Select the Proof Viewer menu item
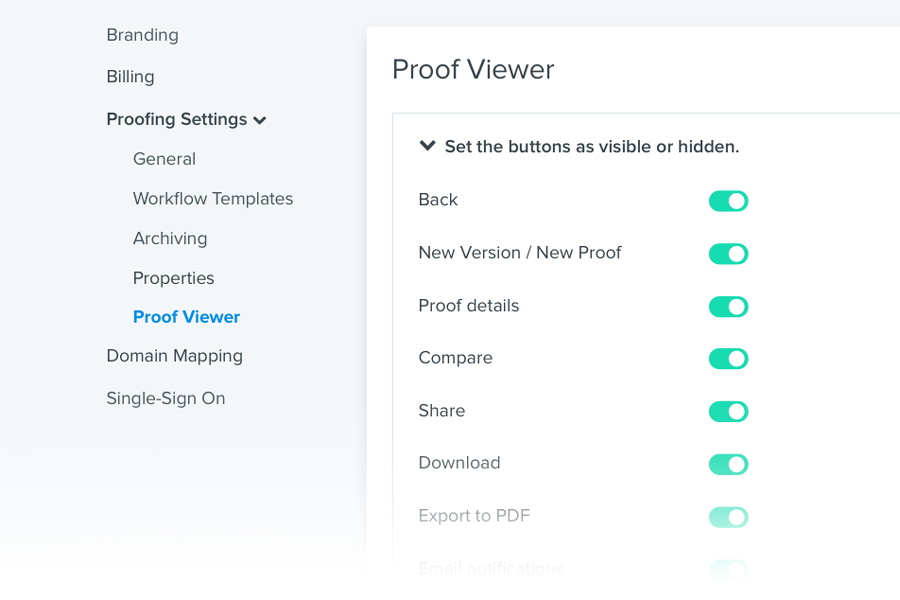Image resolution: width=900 pixels, height=600 pixels. click(186, 316)
